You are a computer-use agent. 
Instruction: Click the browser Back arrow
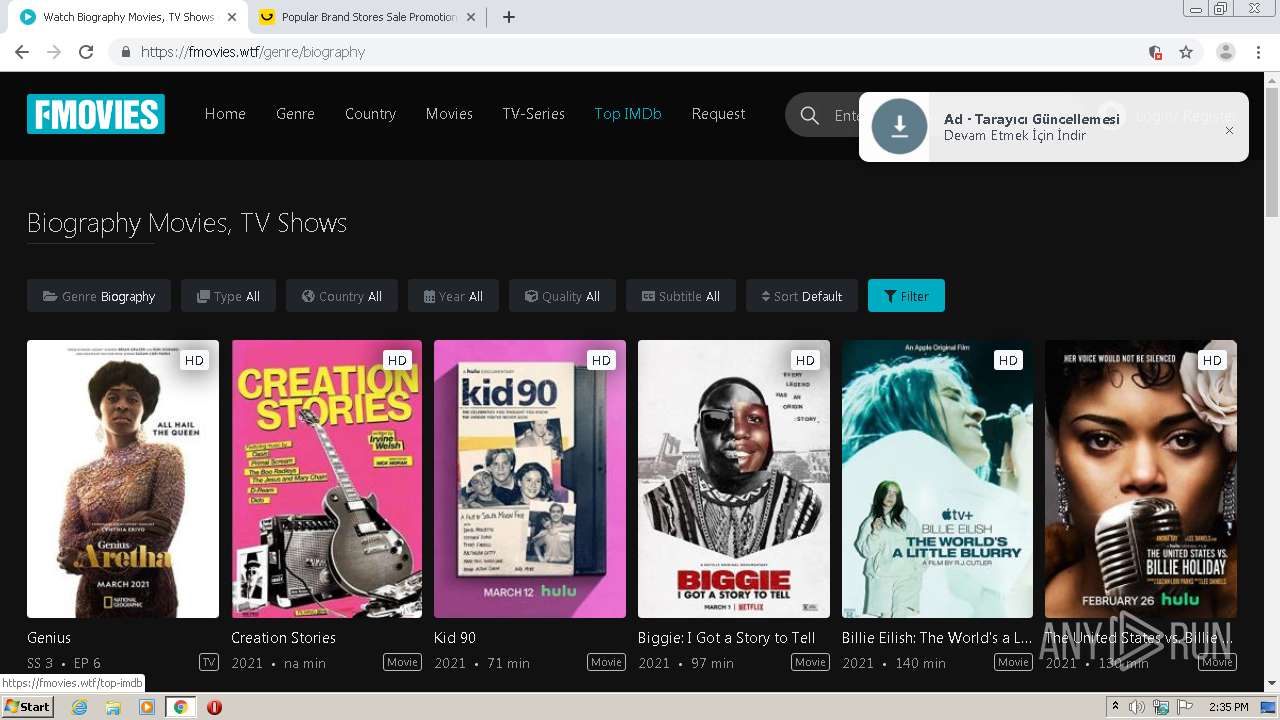22,52
